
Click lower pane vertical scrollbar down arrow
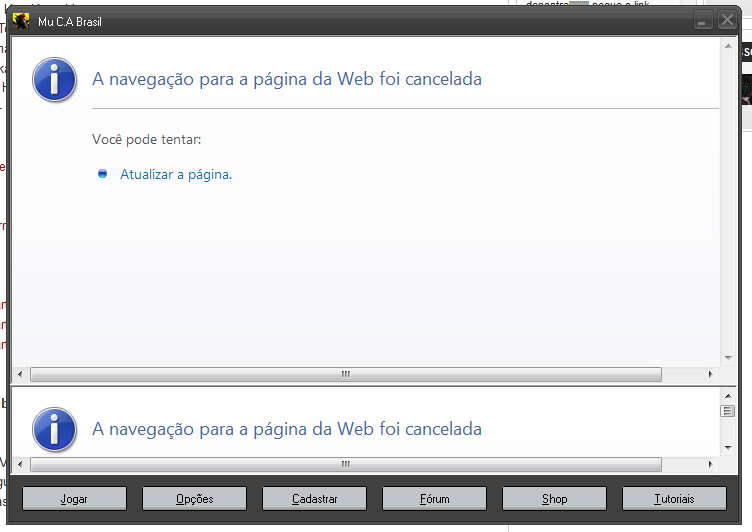(728, 447)
